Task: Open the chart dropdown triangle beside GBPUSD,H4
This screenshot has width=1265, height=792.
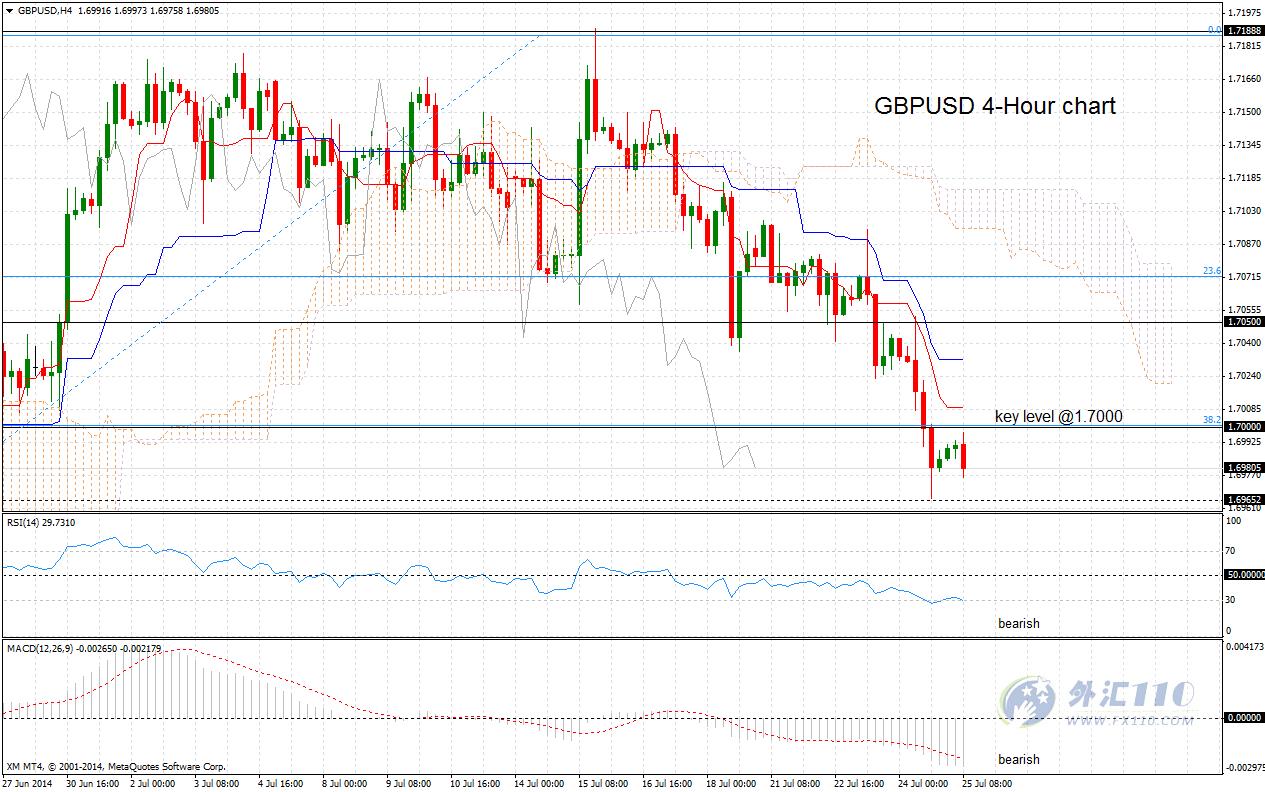Action: 10,10
